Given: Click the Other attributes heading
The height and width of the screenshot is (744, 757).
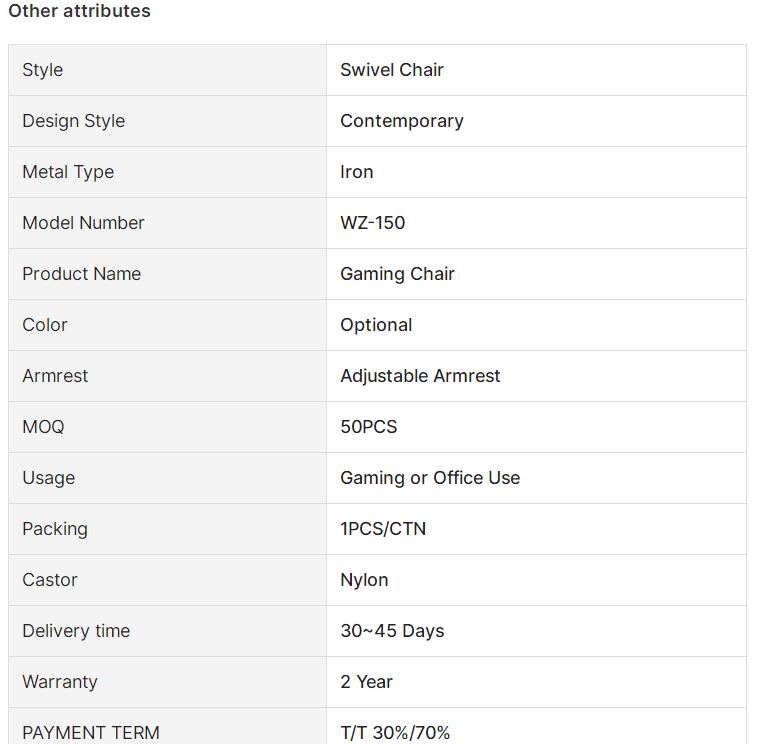Looking at the screenshot, I should click(80, 11).
